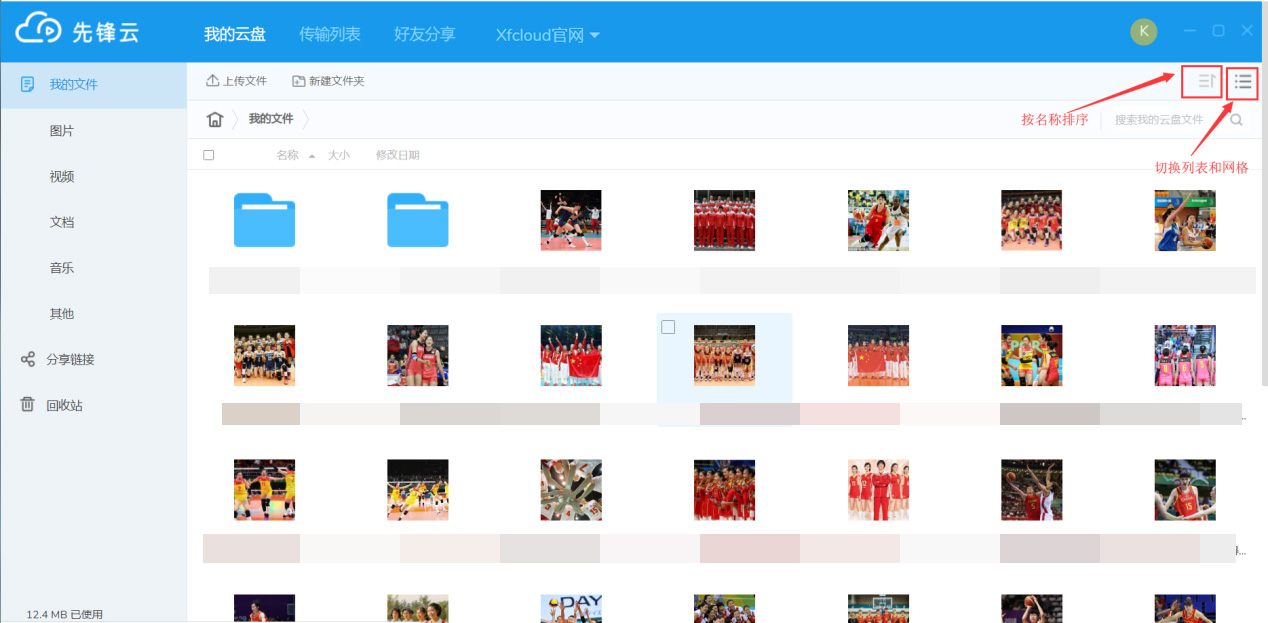Click the 上传文件 upload button
1268x623 pixels.
tap(236, 81)
